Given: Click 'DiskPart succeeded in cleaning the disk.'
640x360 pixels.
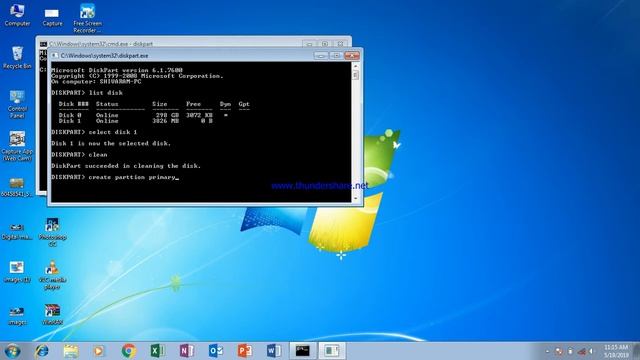Looking at the screenshot, I should [126, 166].
